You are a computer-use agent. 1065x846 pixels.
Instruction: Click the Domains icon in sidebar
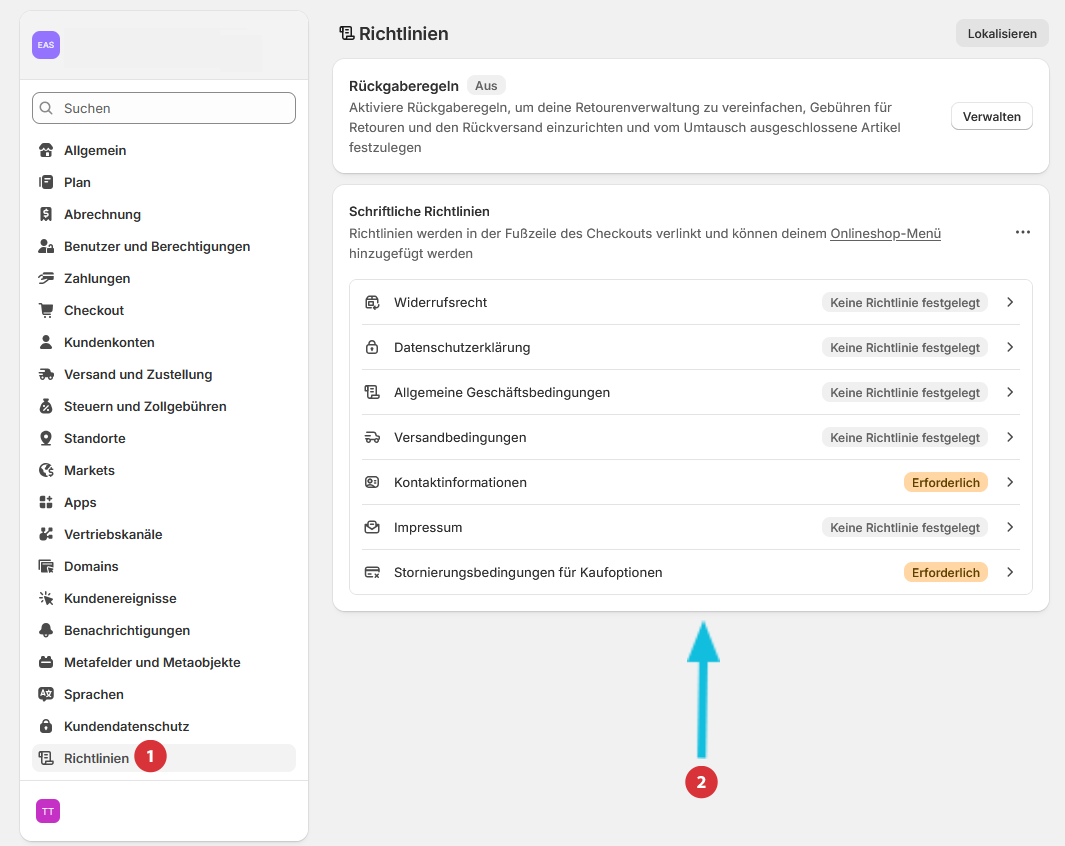(45, 567)
